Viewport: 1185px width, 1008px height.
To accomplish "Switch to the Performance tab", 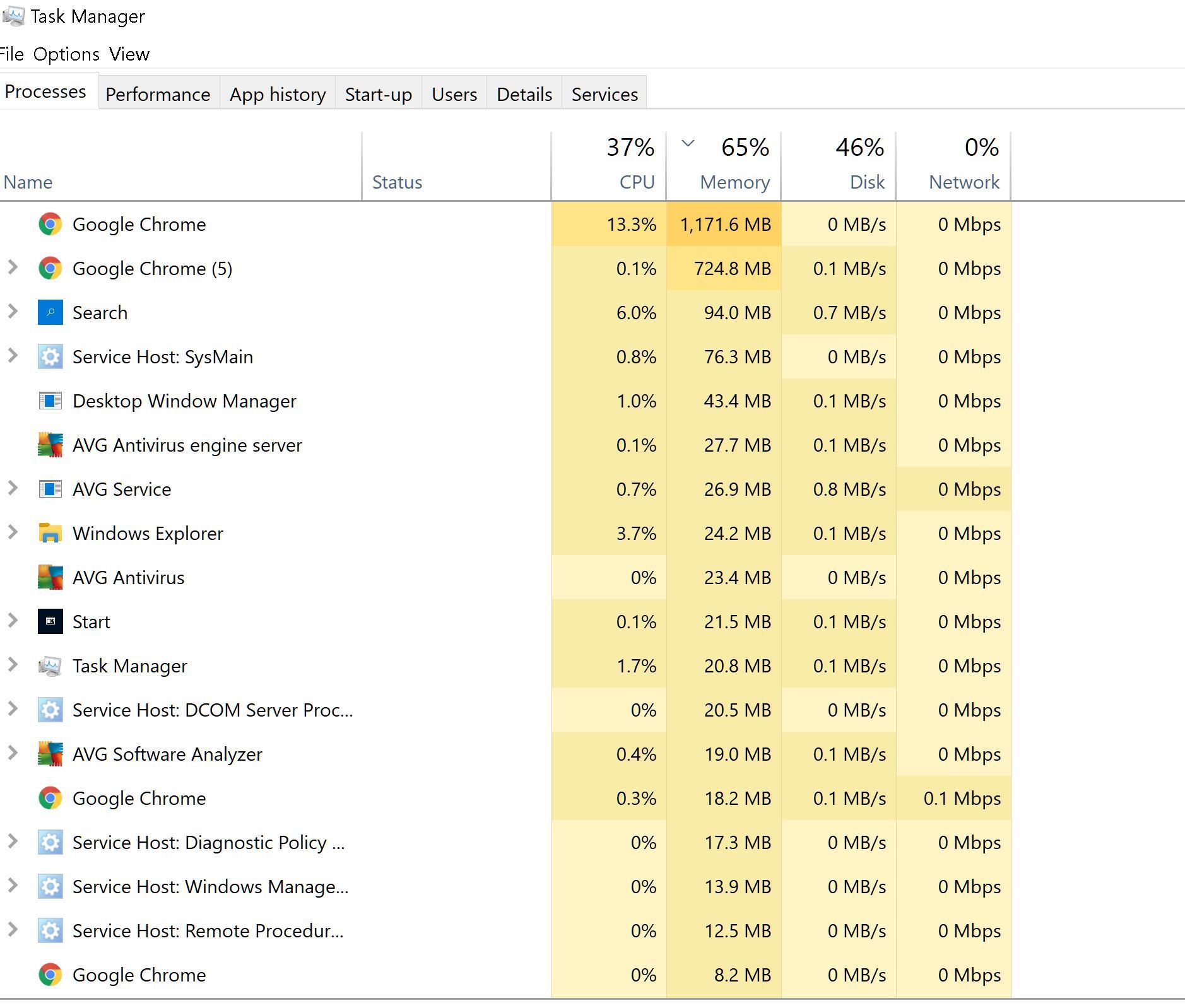I will tap(158, 95).
